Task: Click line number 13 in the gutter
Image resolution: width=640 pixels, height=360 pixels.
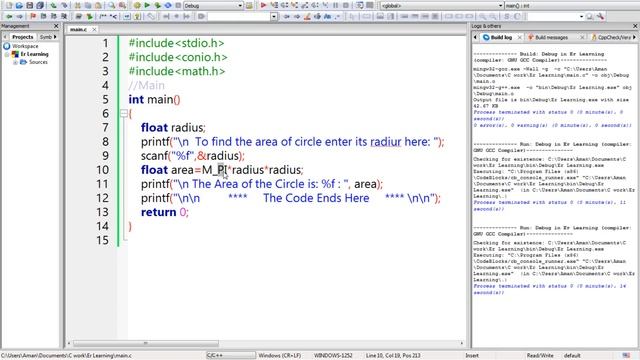Action: [x=102, y=212]
